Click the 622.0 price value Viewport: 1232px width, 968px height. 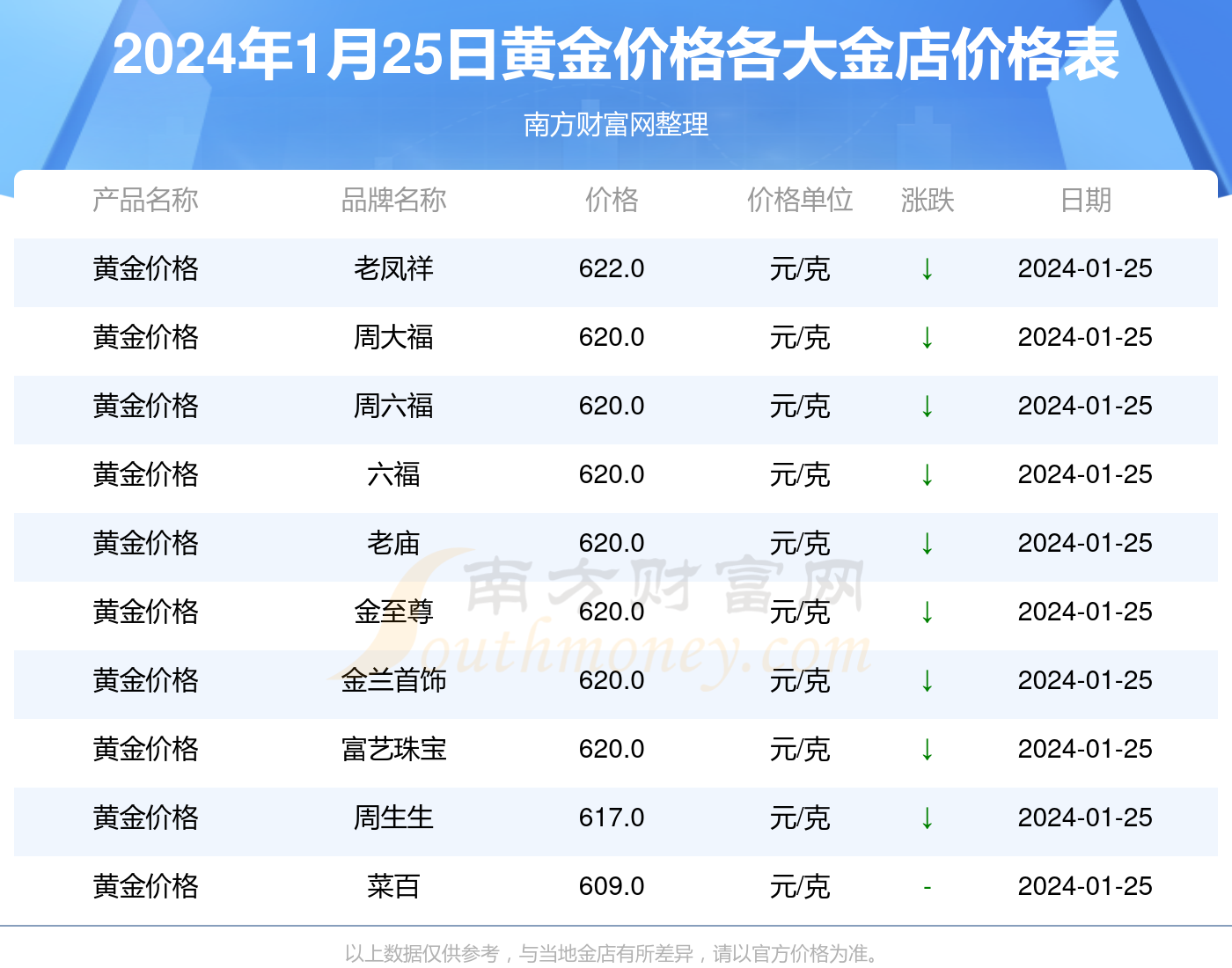click(612, 270)
